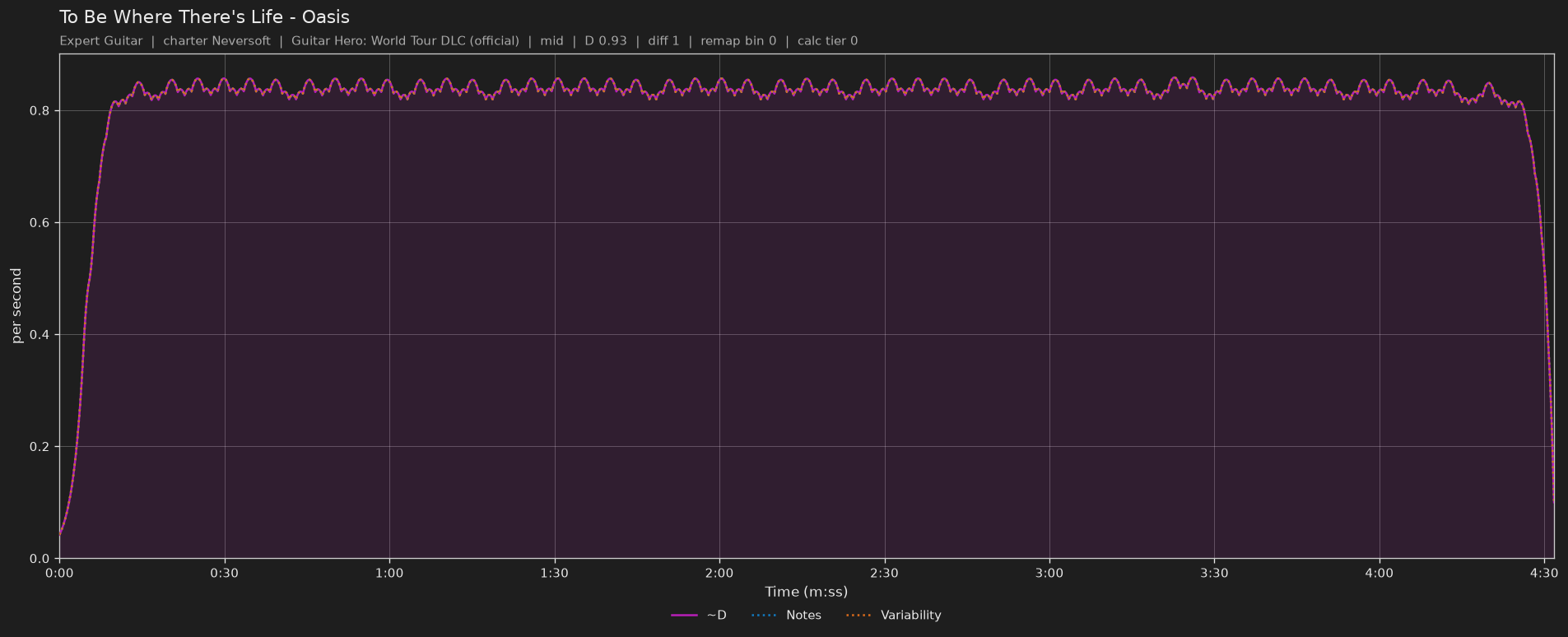
Task: Click the 0.6 y-axis tick label
Action: click(x=40, y=222)
